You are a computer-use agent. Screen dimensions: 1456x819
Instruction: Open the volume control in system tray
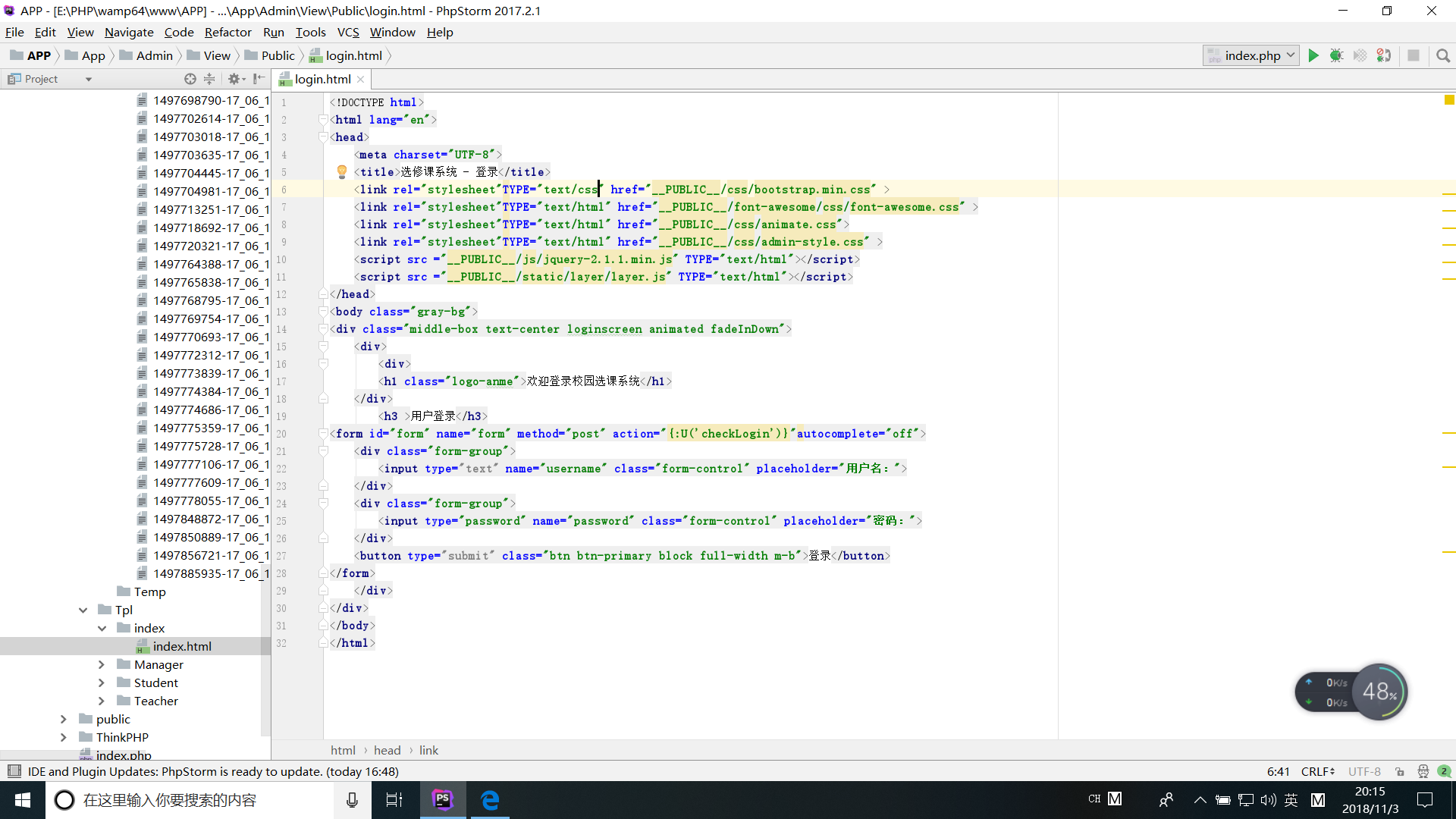click(x=1269, y=800)
